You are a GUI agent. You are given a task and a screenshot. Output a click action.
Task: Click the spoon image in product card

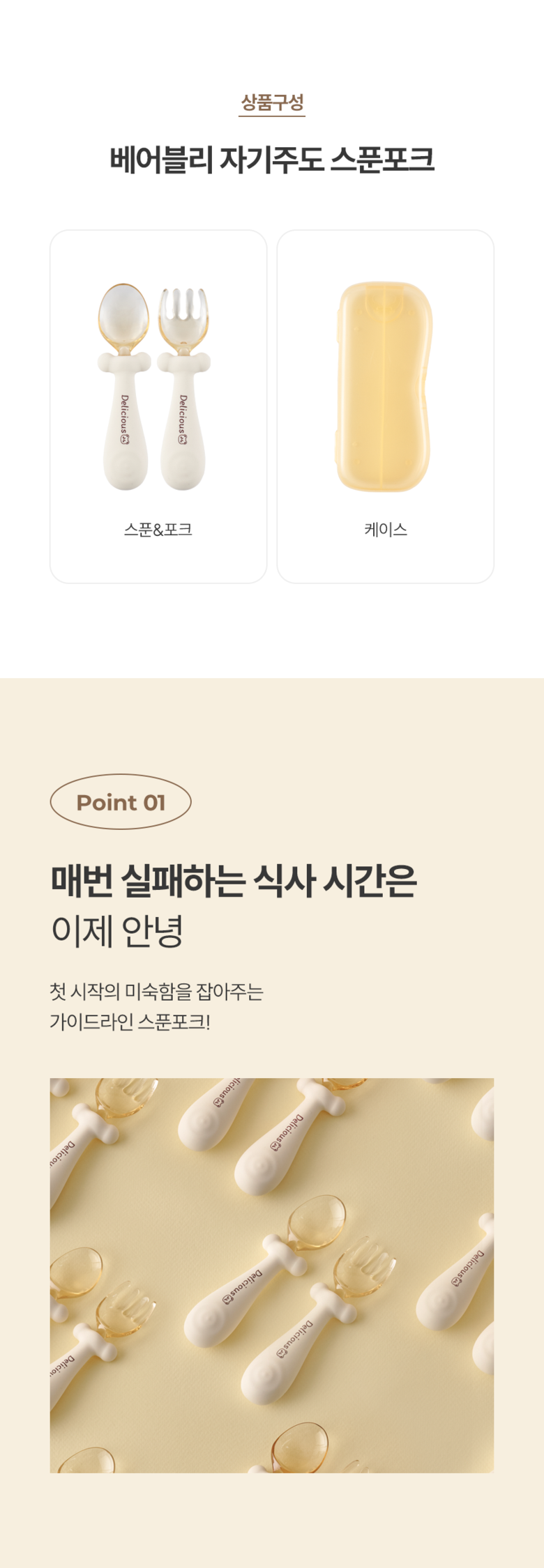(124, 387)
